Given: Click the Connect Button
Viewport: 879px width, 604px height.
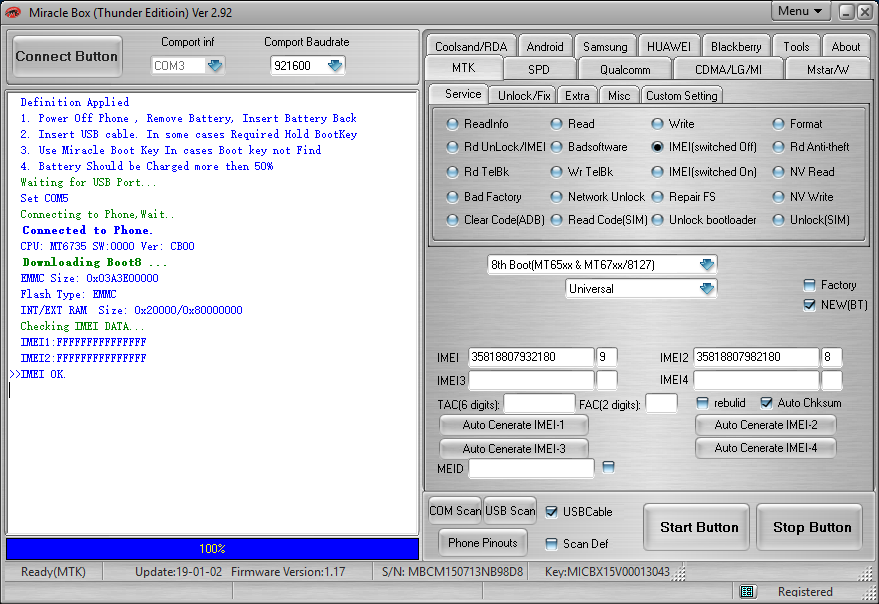Looking at the screenshot, I should point(67,56).
